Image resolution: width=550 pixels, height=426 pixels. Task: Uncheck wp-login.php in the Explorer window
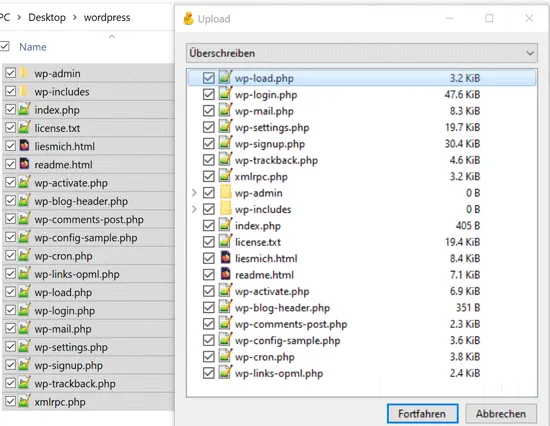tap(11, 310)
